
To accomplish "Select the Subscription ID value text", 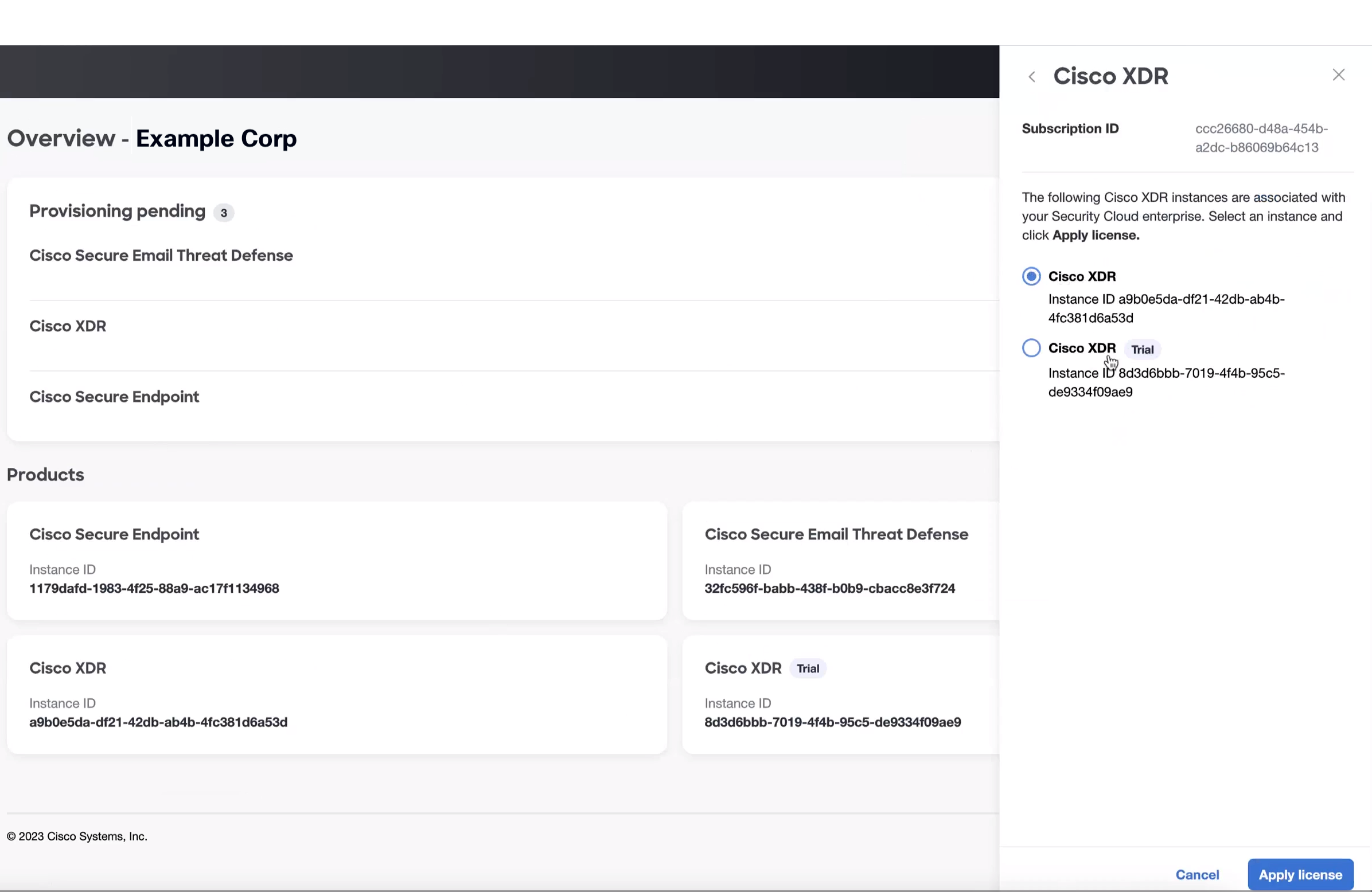I will 1261,138.
